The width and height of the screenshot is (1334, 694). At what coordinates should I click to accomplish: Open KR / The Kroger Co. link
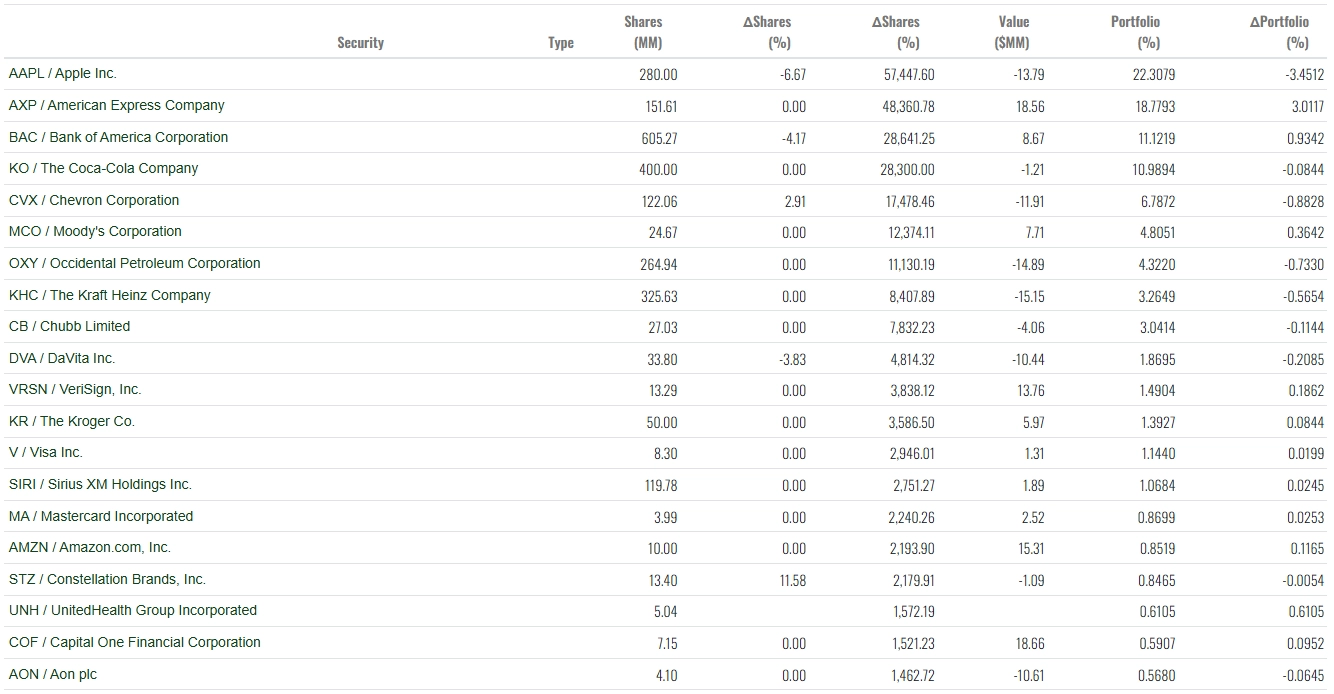tap(72, 421)
